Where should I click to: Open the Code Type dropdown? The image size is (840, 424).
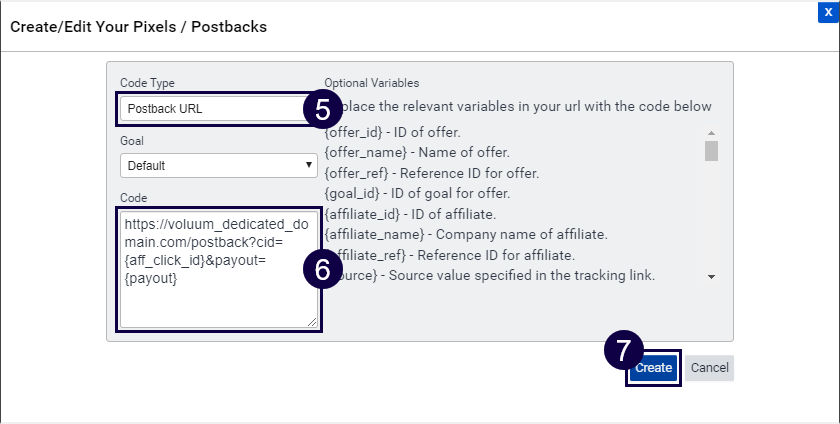click(212, 108)
